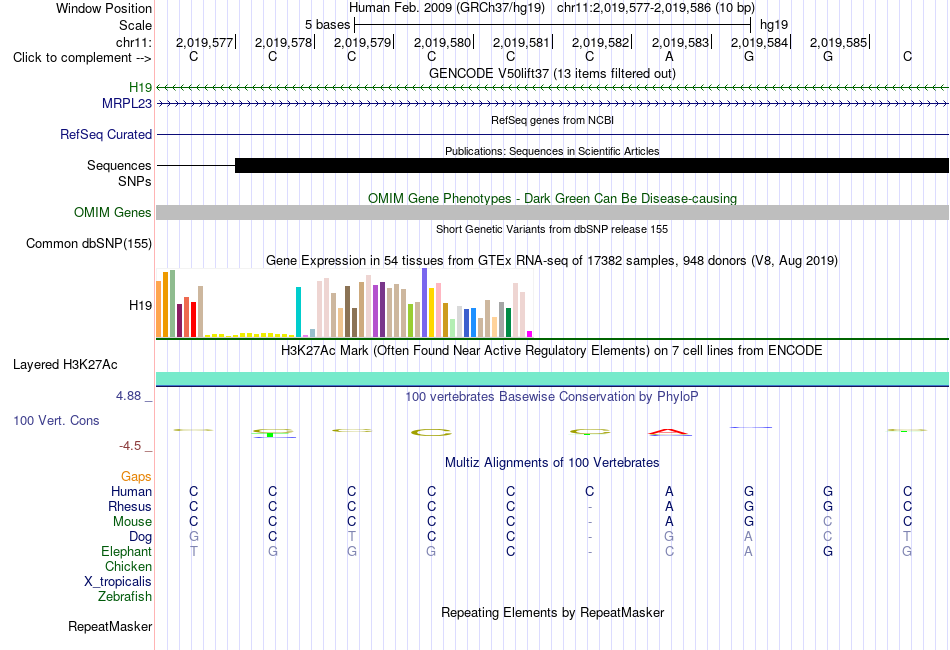Click the 'RepeatMasker' track label
The image size is (950, 650).
pyautogui.click(x=110, y=626)
